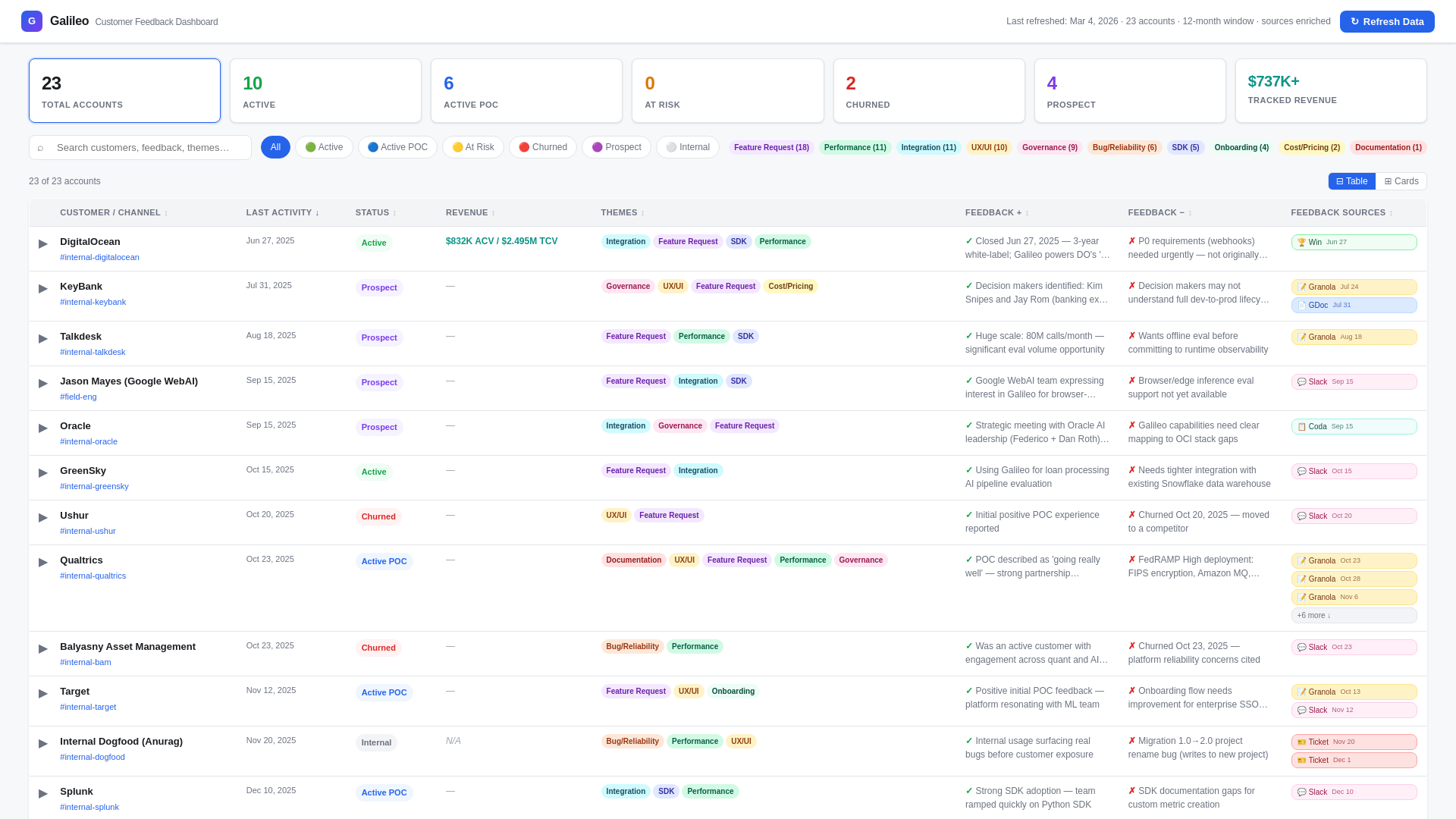Sort by Status column header
Screen dimensions: 1456x819
click(x=375, y=213)
